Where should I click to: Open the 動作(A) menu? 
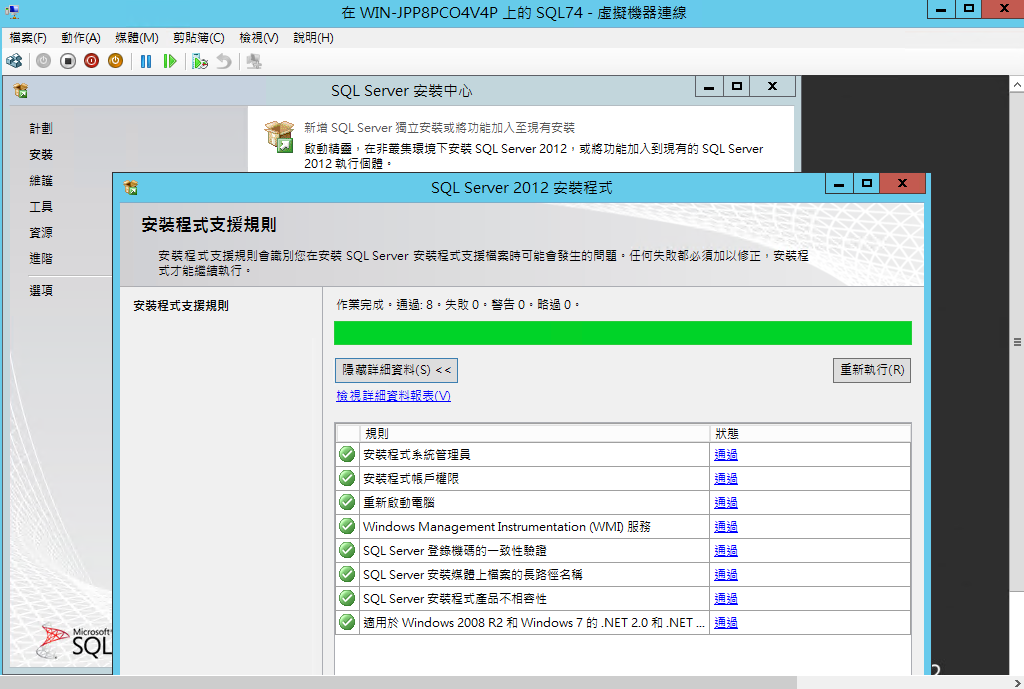(x=81, y=38)
